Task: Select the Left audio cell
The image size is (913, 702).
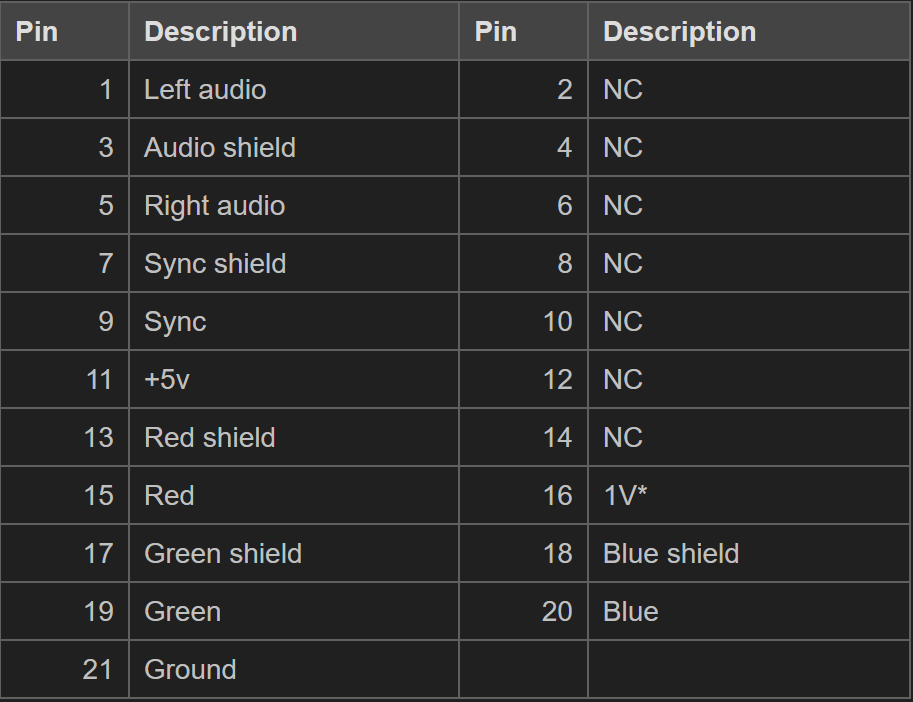Action: click(x=205, y=90)
